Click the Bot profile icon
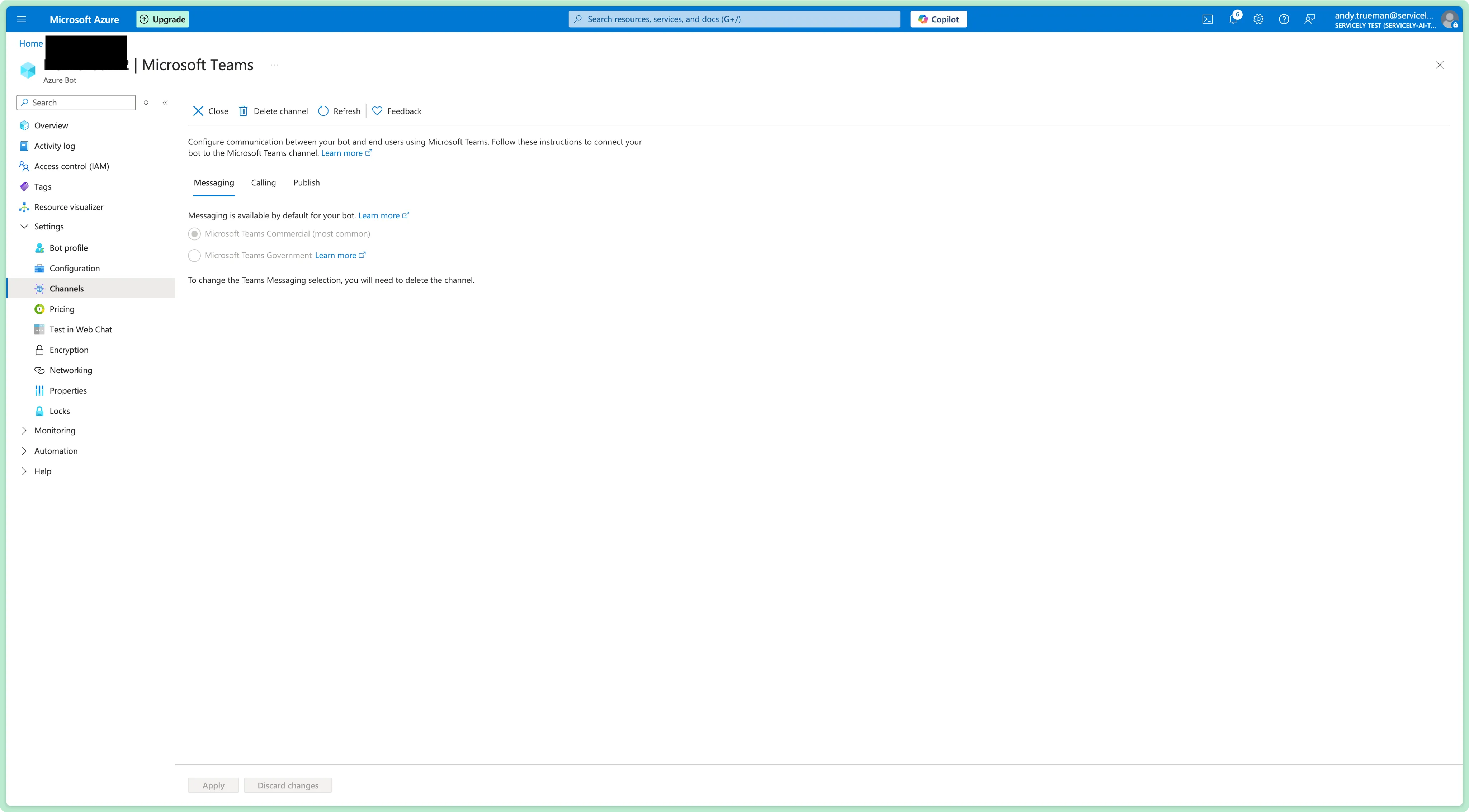Screen dimensions: 1469x812 click(39, 248)
